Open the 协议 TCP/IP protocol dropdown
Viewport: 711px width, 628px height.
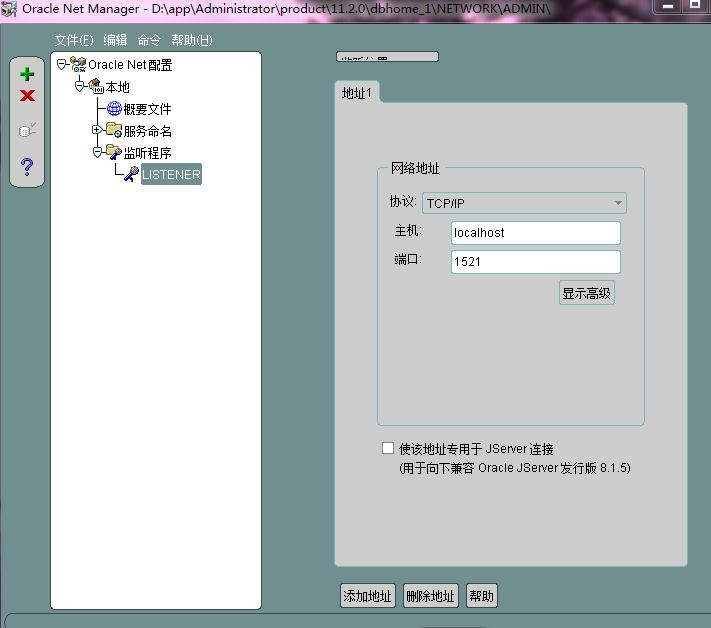point(524,203)
